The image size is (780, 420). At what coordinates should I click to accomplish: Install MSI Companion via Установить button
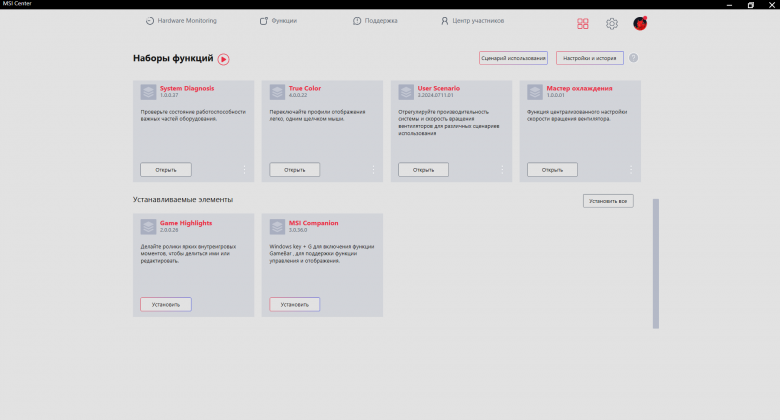coord(294,305)
